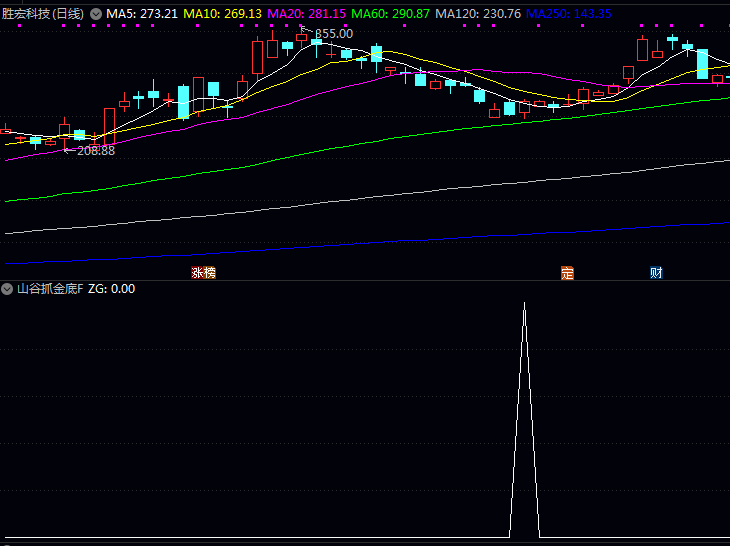The image size is (730, 546).
Task: Open the dropdown arrow beside 胜宏科技(日线)
Action: coord(95,14)
